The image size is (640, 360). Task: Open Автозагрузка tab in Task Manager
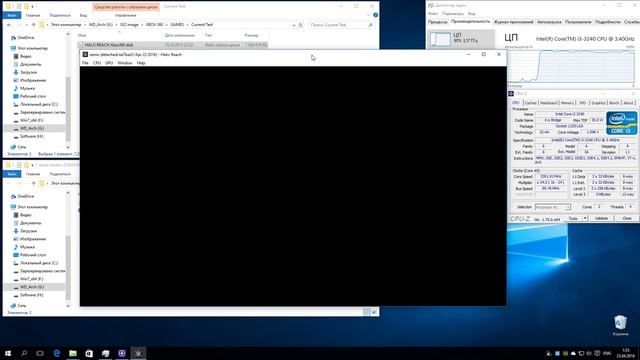tap(549, 22)
